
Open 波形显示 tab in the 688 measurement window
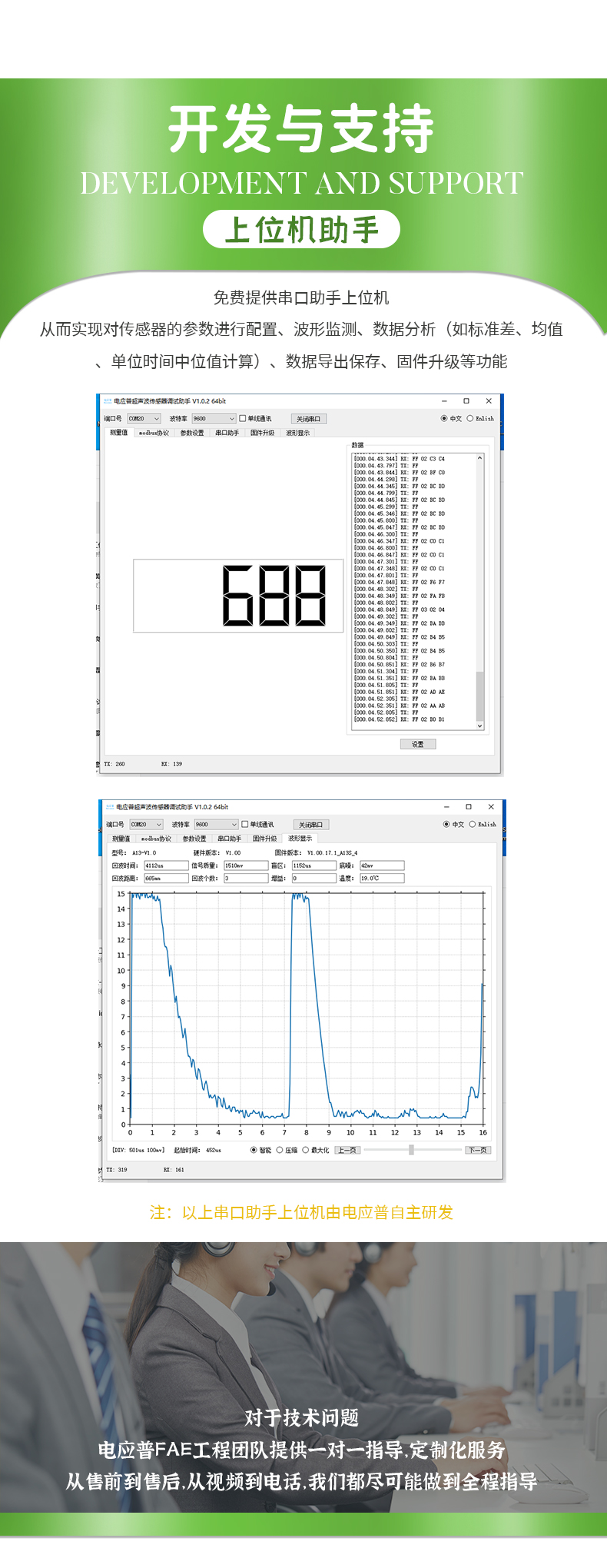[x=297, y=433]
